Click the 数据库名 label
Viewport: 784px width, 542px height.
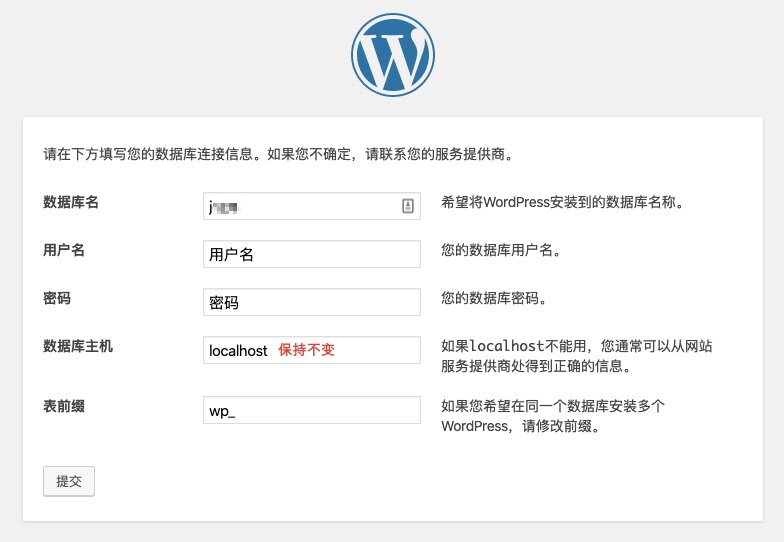click(71, 202)
